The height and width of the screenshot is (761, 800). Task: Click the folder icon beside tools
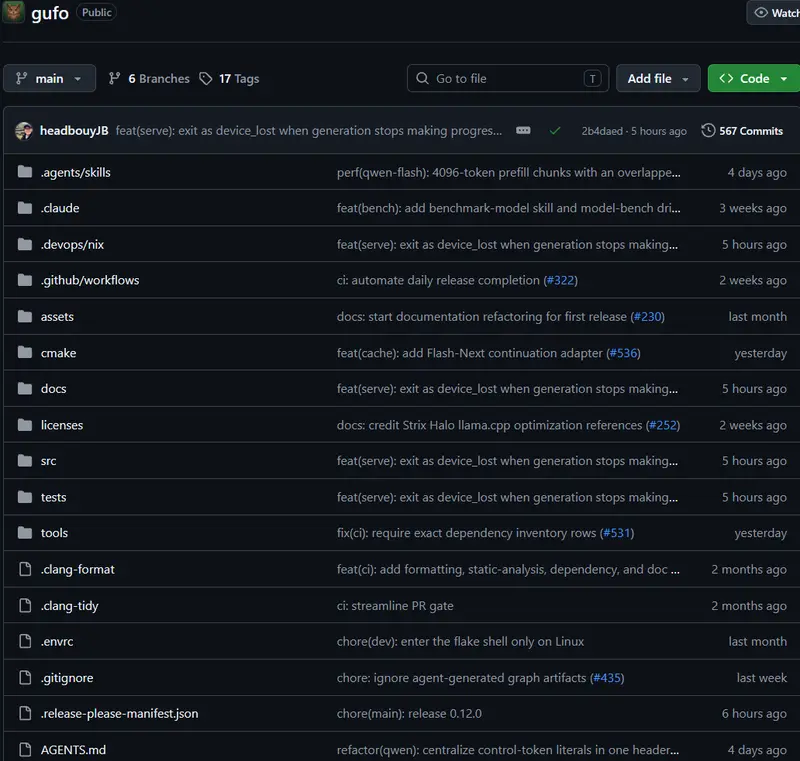click(24, 533)
